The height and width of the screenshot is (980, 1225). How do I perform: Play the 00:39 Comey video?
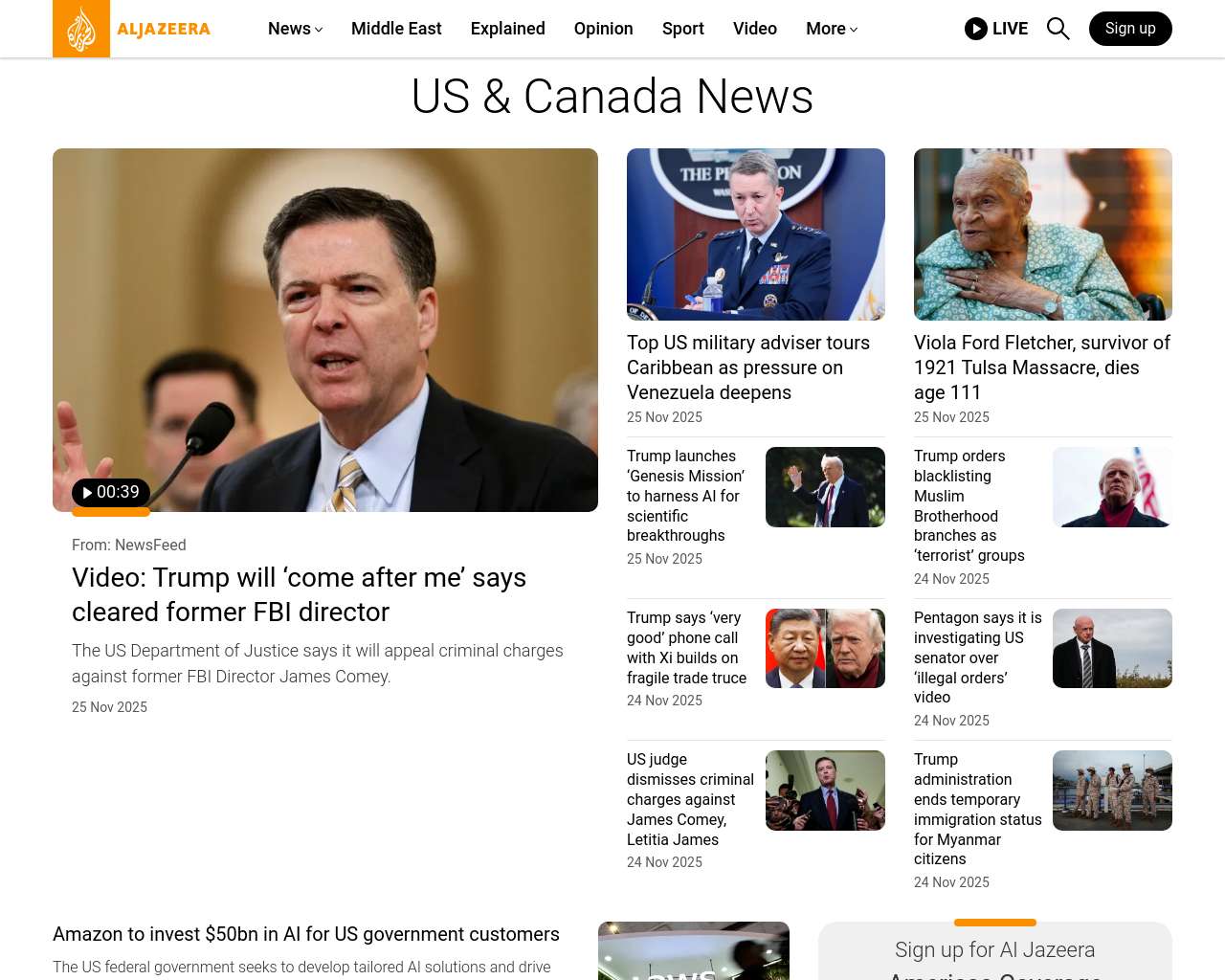[x=111, y=492]
